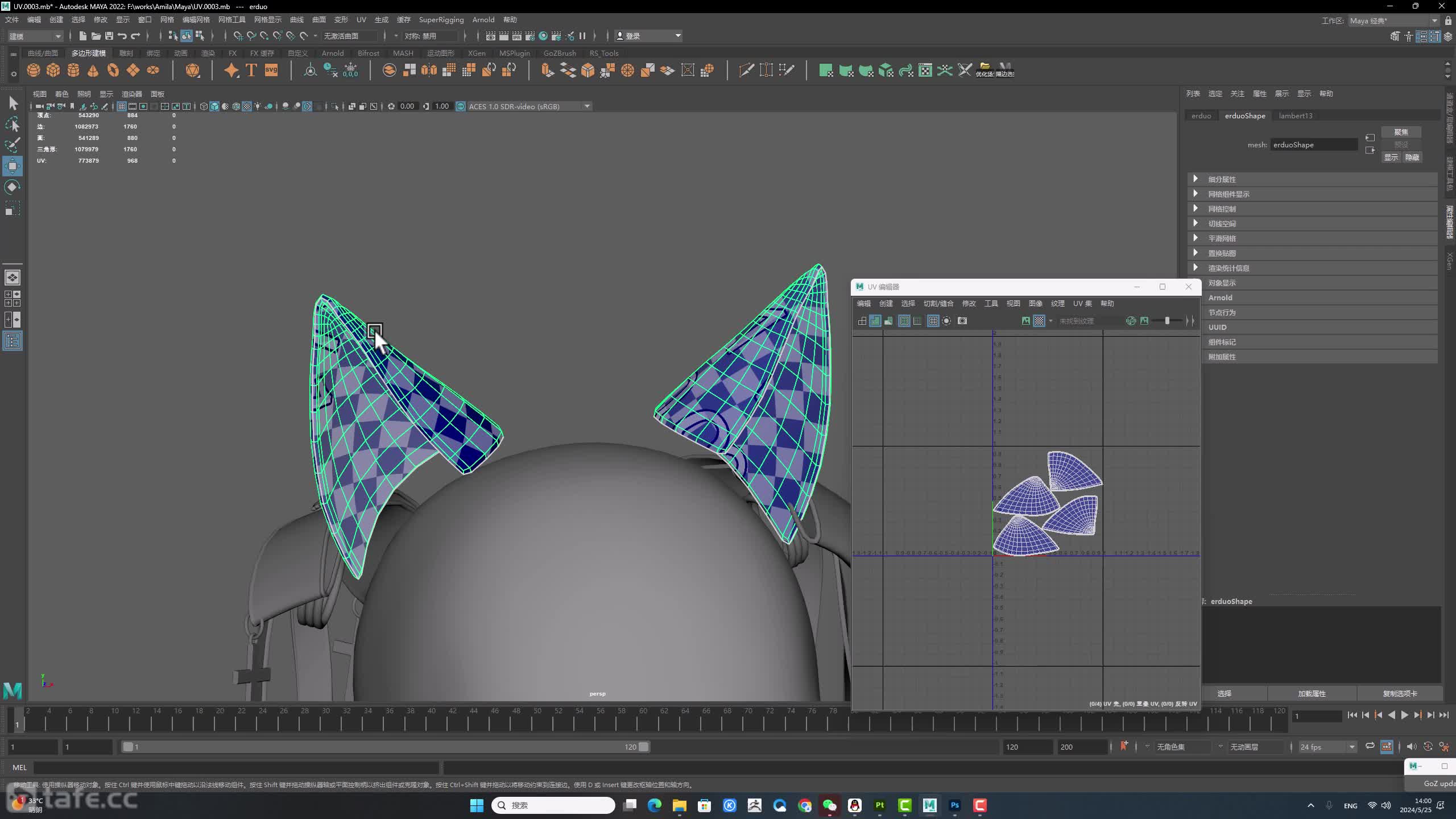Open the UV editor checker window shelf icon
This screenshot has width=1456, height=819.
coord(925,70)
